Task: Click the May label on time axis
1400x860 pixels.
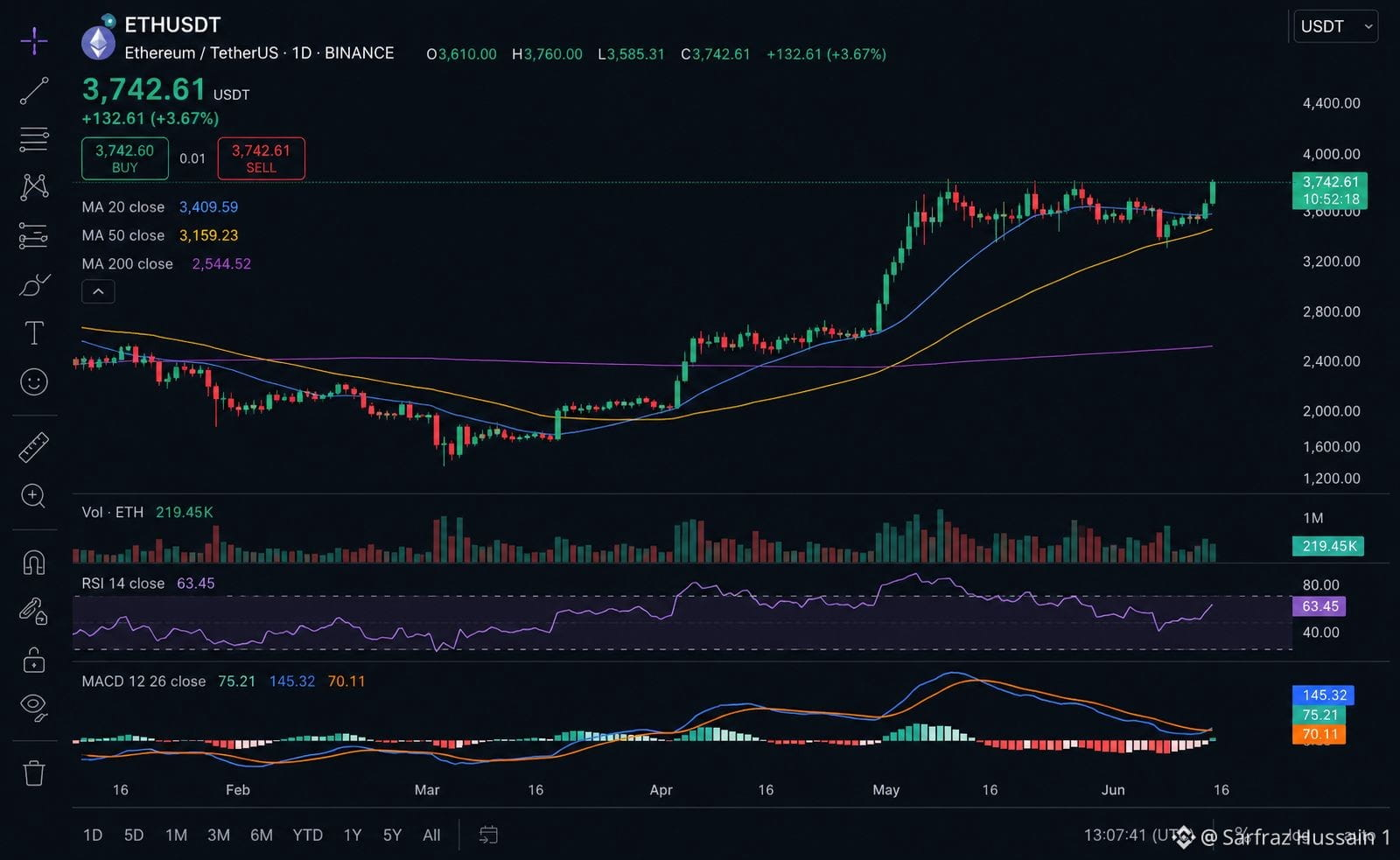Action: (x=886, y=790)
